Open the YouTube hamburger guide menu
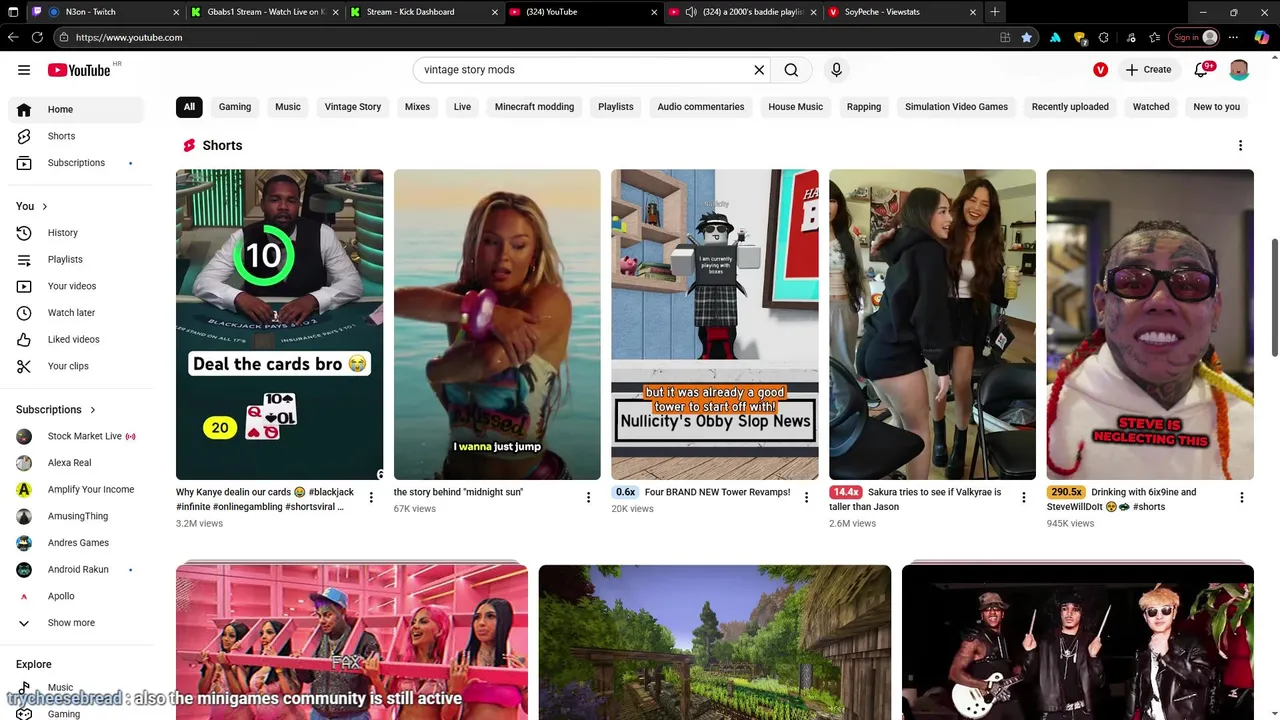 pos(24,70)
